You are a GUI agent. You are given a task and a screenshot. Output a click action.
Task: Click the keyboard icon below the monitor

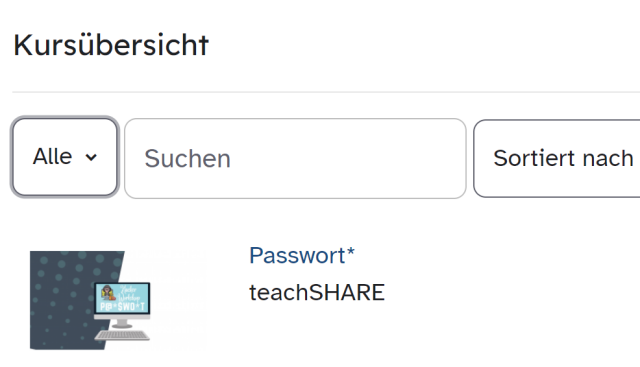pyautogui.click(x=122, y=335)
